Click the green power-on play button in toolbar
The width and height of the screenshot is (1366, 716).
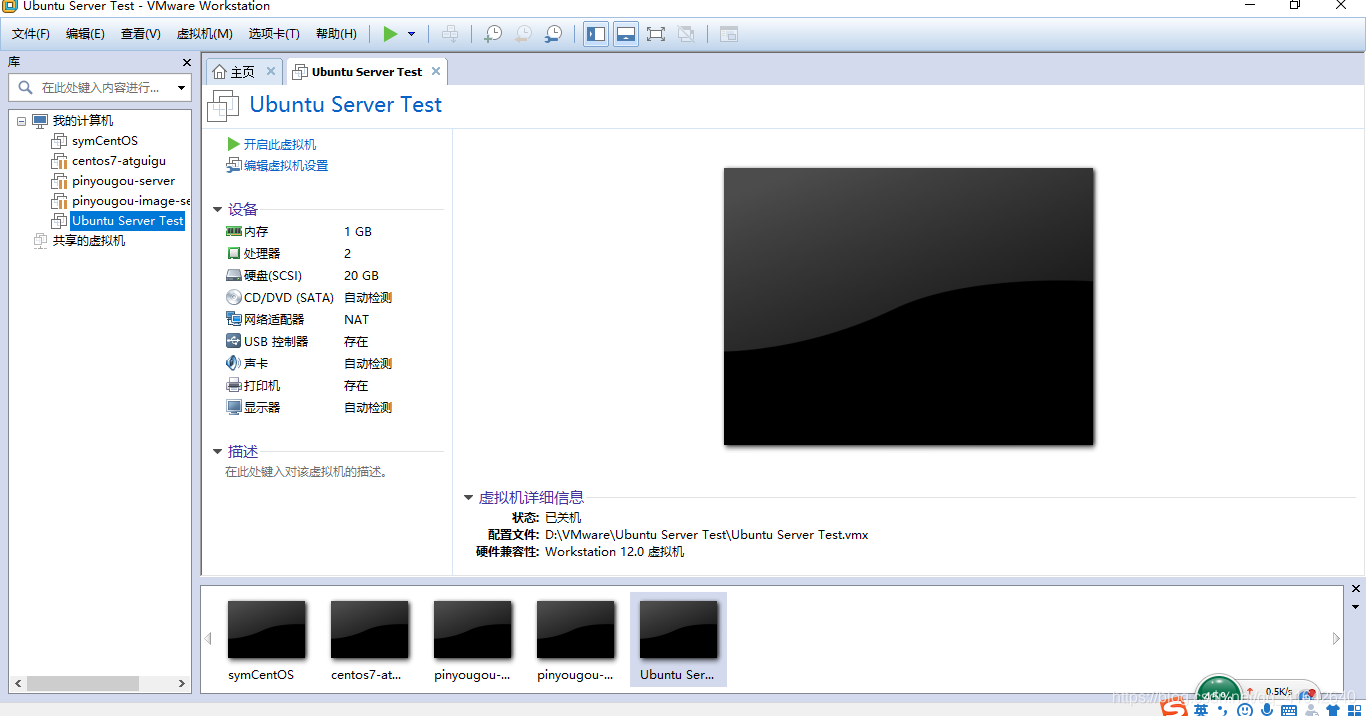click(390, 34)
